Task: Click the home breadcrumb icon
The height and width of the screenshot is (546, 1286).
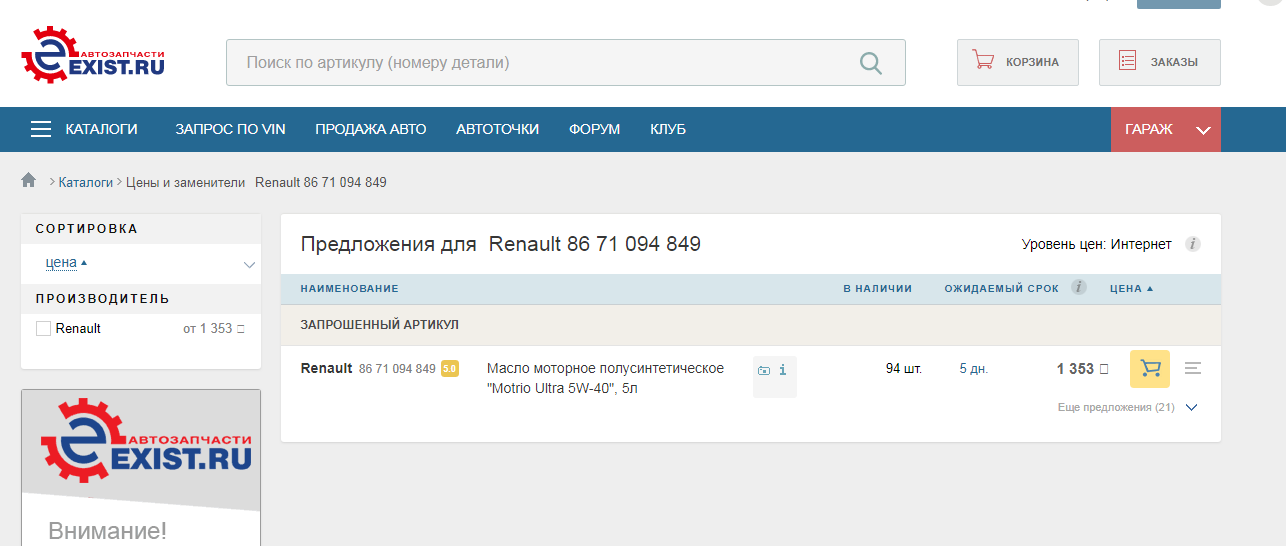Action: coord(29,181)
